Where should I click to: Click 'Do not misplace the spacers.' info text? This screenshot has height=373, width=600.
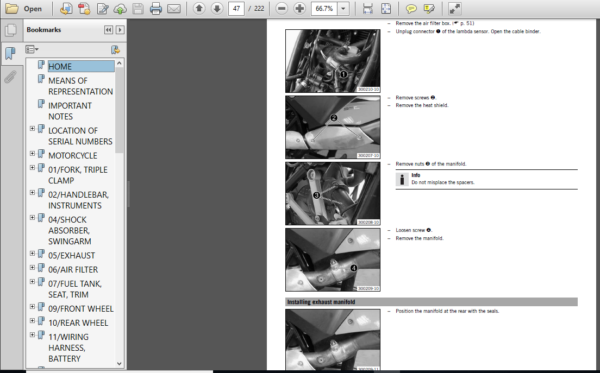pyautogui.click(x=443, y=182)
